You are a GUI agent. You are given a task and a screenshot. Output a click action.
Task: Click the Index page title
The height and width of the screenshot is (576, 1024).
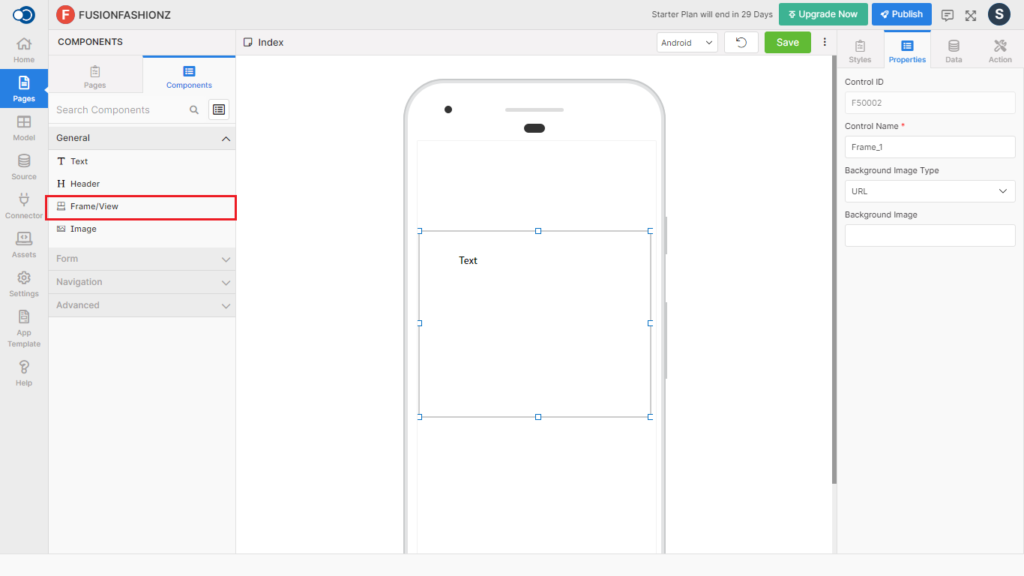[270, 42]
